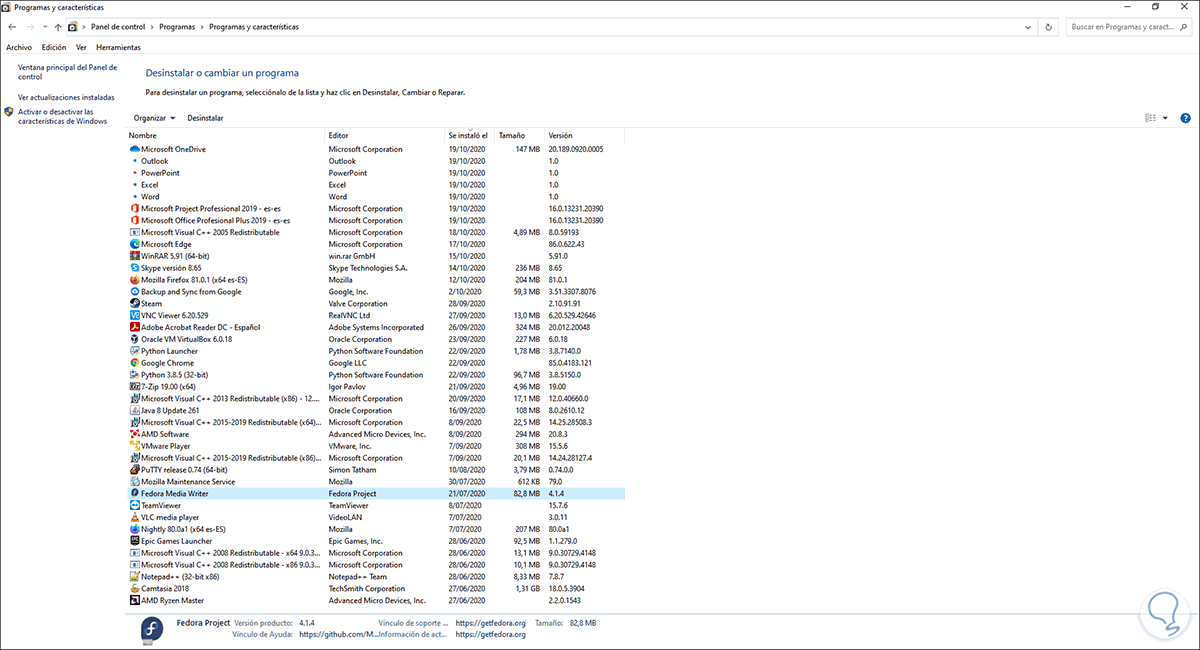Click the Oracle VM VirtualBox icon

pos(134,339)
